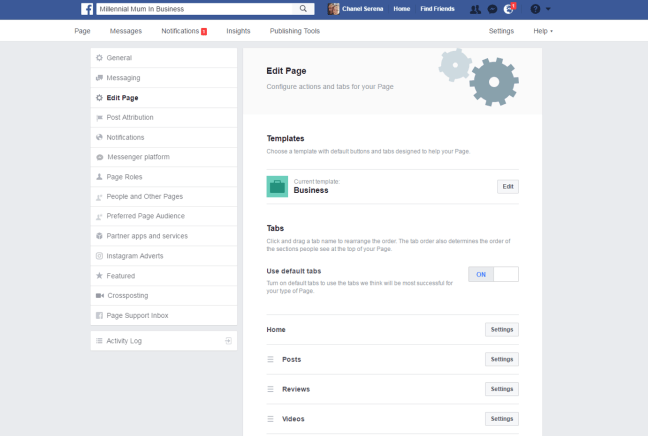Click the Activity Log open arrow icon
The width and height of the screenshot is (648, 436).
(228, 341)
